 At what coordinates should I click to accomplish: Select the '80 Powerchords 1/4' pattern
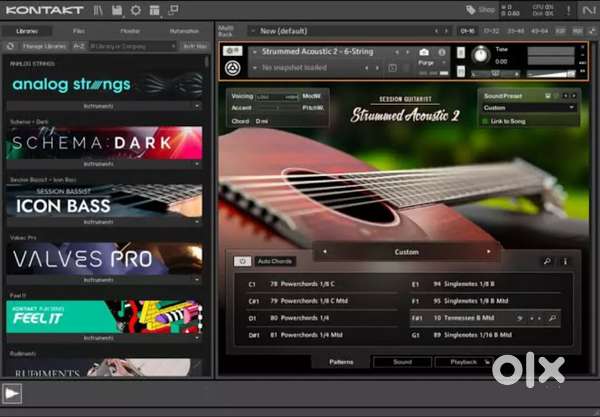322,318
